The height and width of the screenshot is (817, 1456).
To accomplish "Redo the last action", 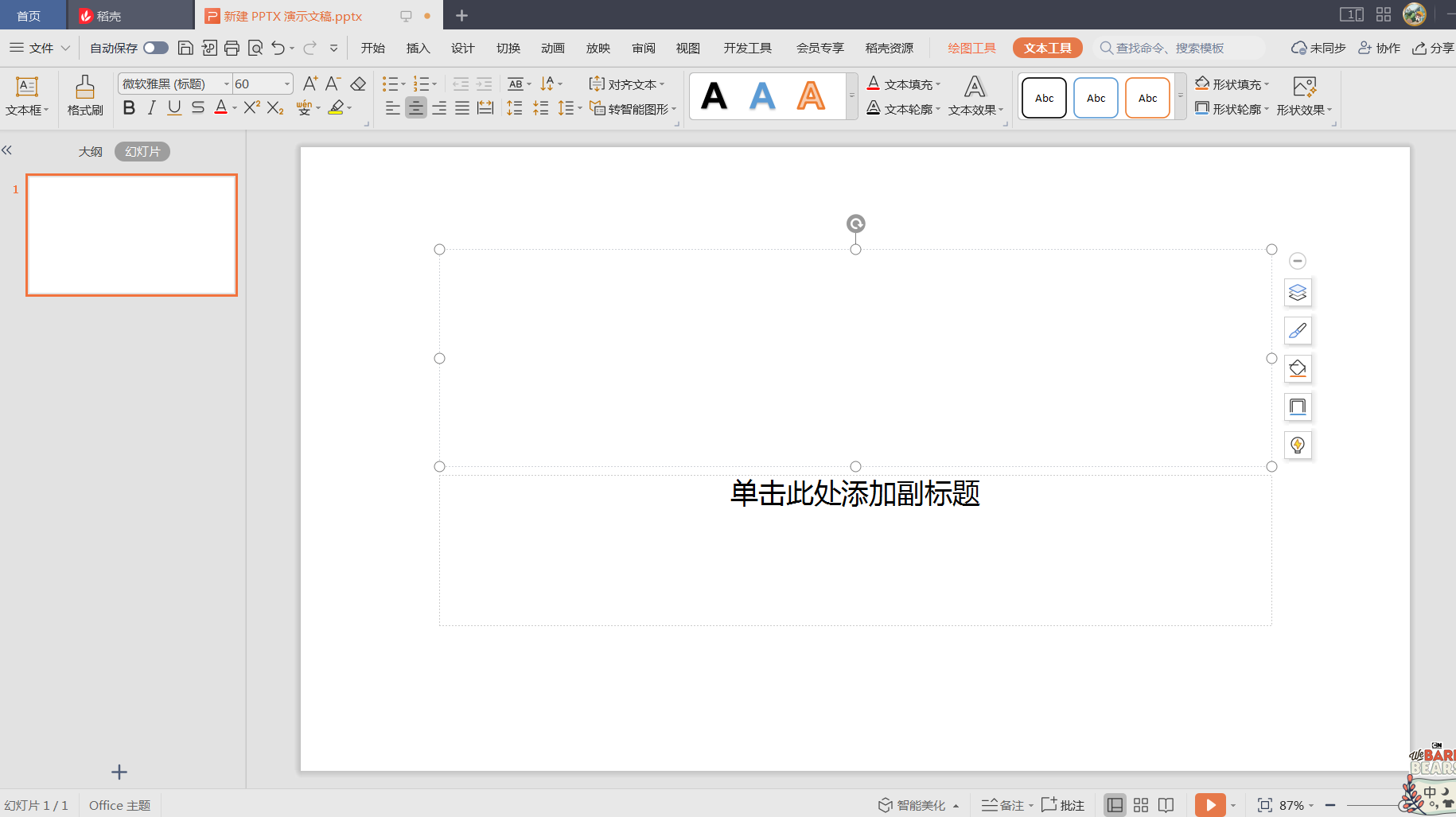I will pos(310,48).
